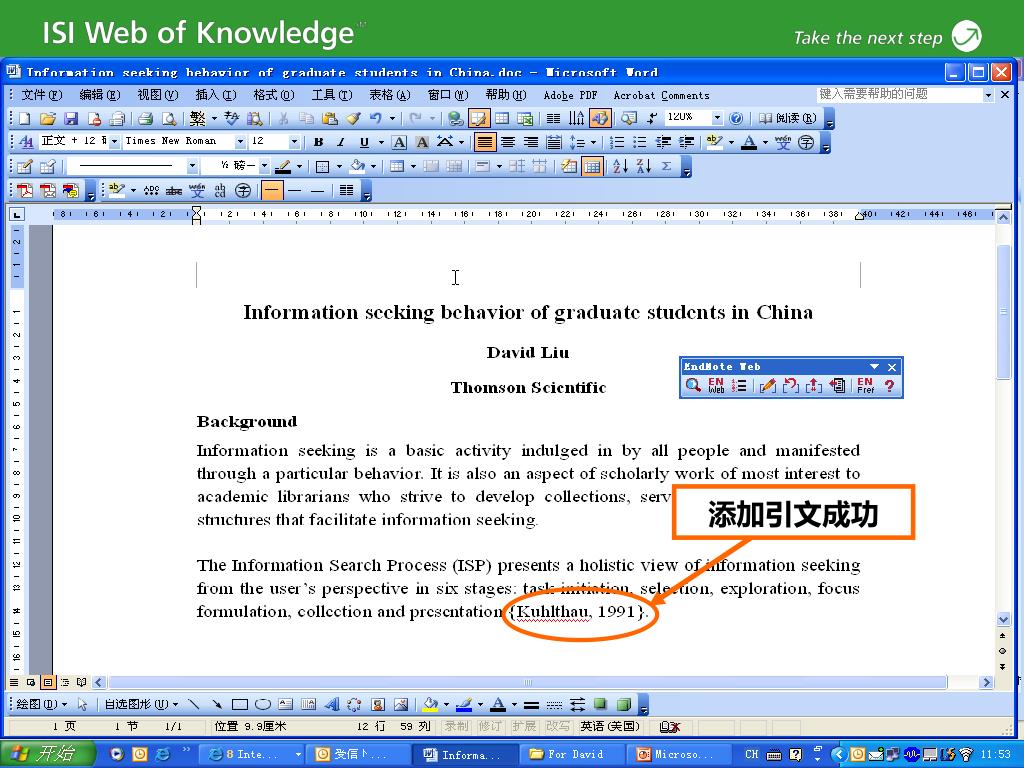Click the font color A swatch

coord(749,142)
